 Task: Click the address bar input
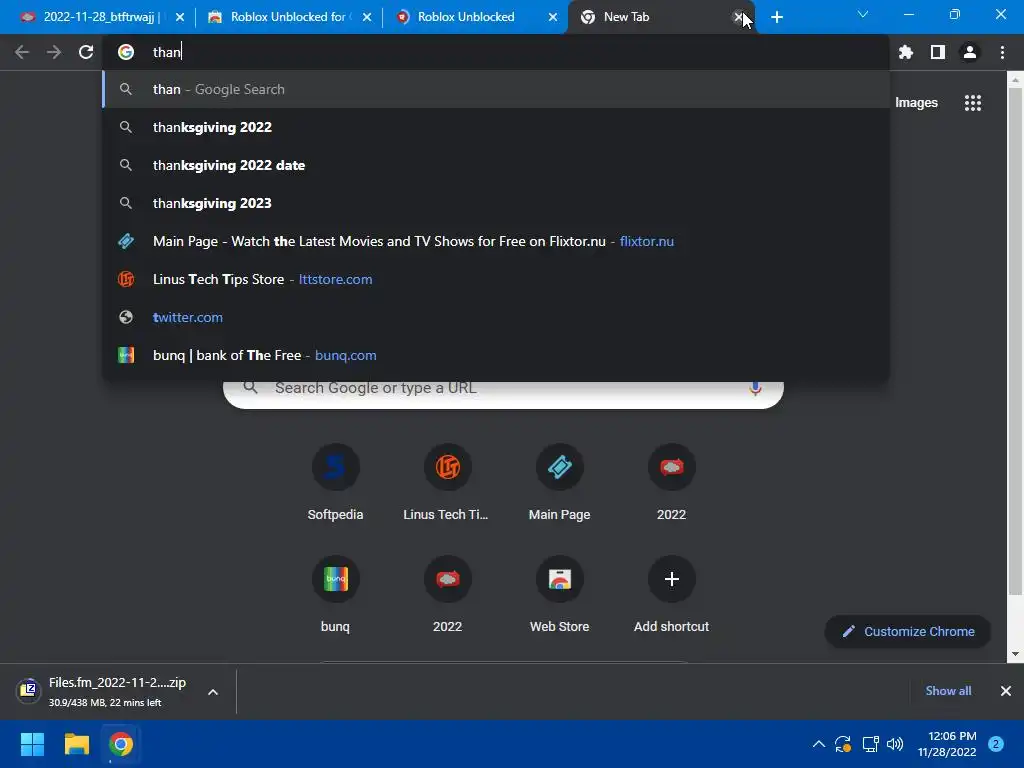496,52
